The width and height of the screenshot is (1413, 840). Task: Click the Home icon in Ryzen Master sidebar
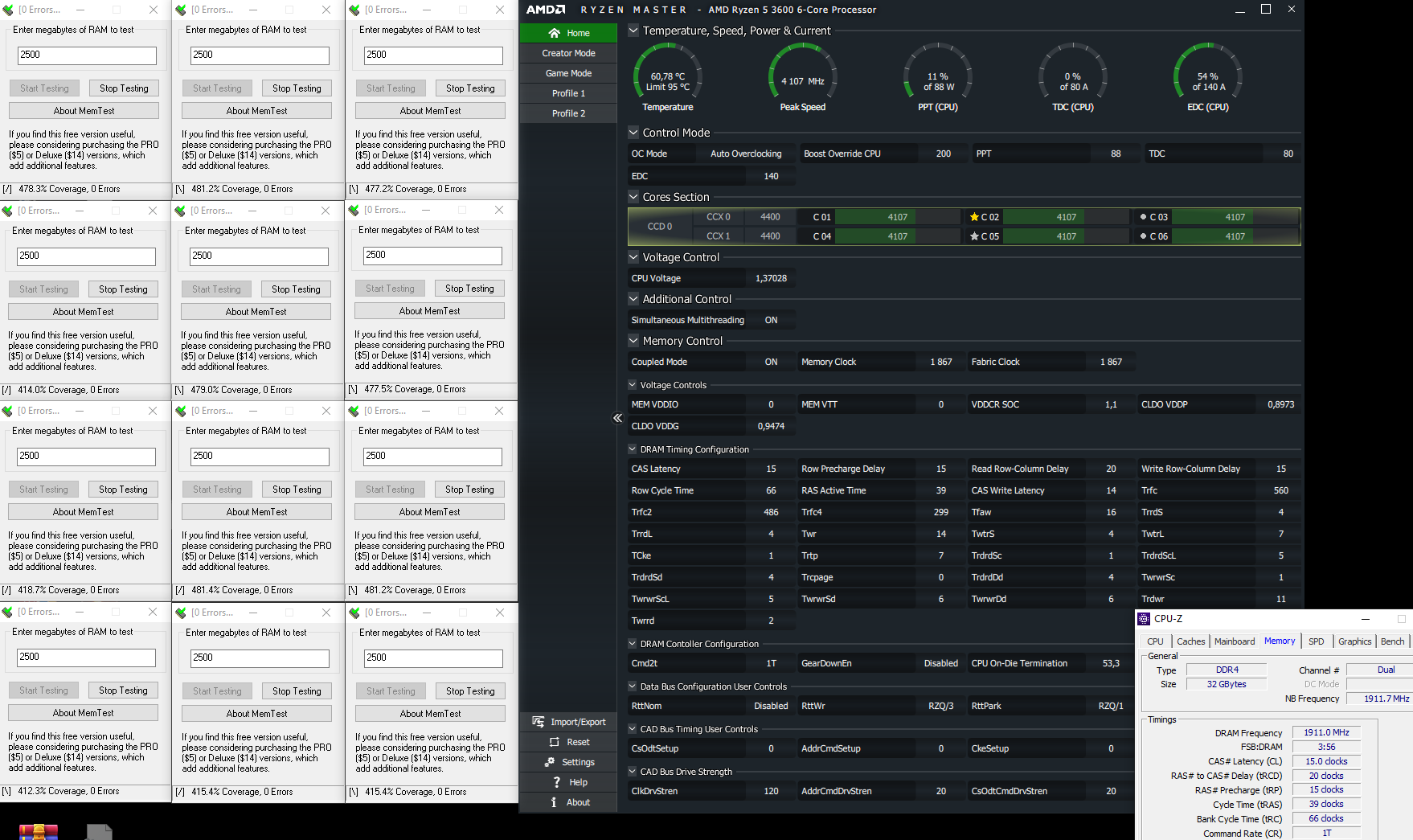coord(554,33)
